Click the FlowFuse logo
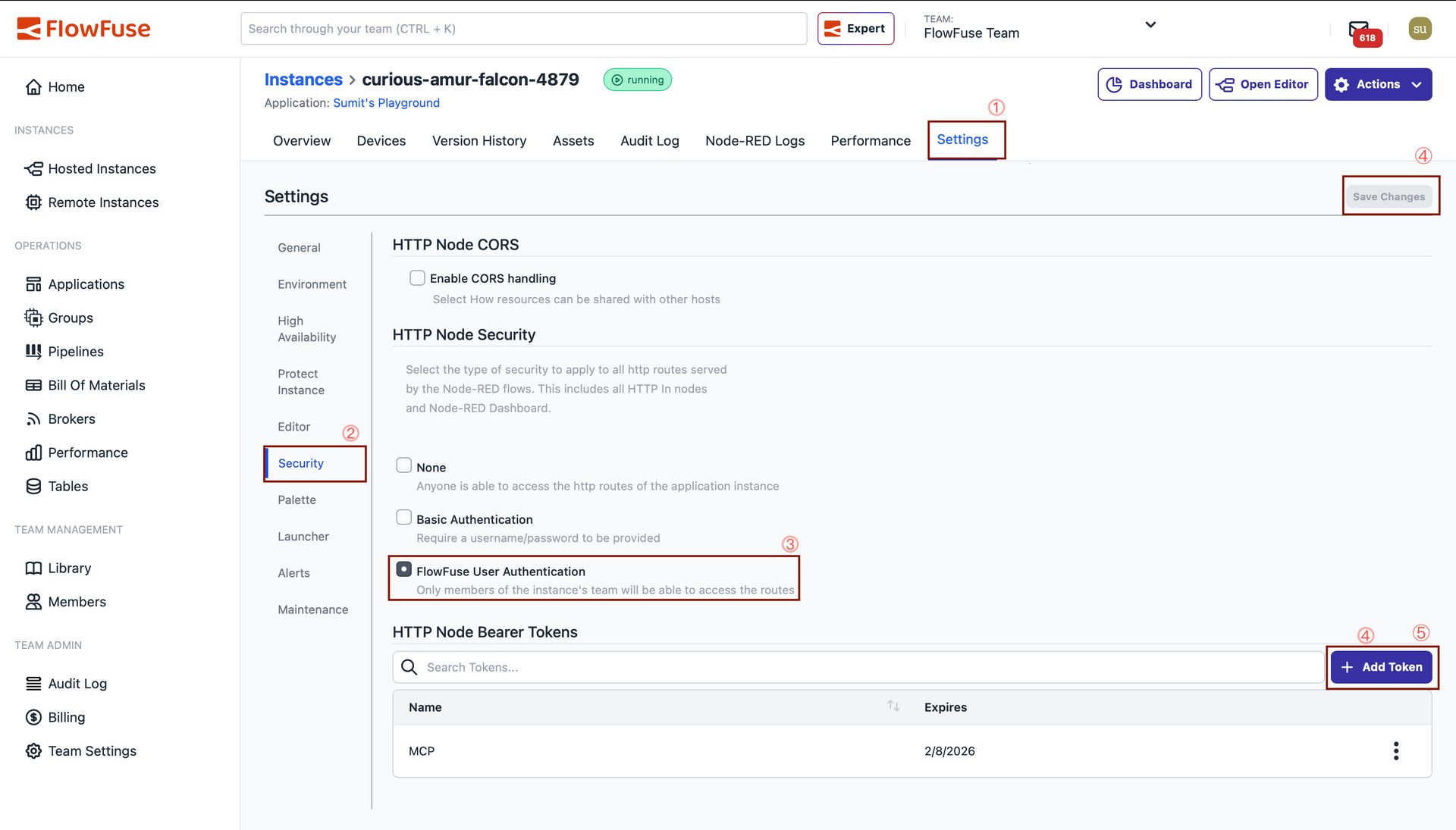Screen dimensions: 1456x830 point(83,28)
